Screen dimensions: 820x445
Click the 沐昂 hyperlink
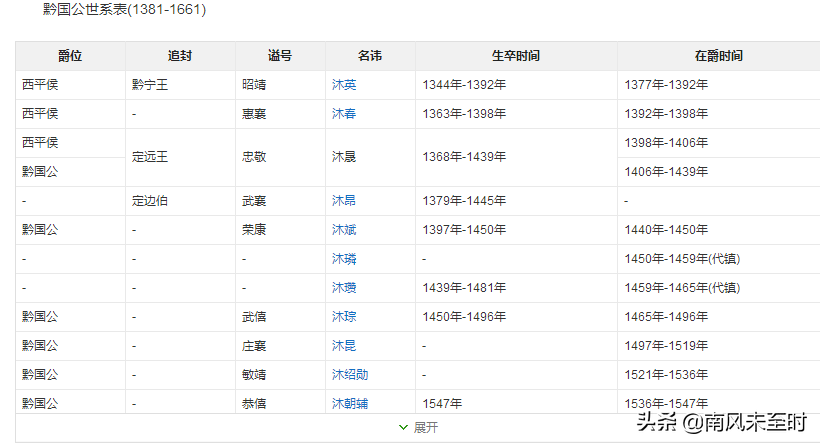(x=344, y=201)
